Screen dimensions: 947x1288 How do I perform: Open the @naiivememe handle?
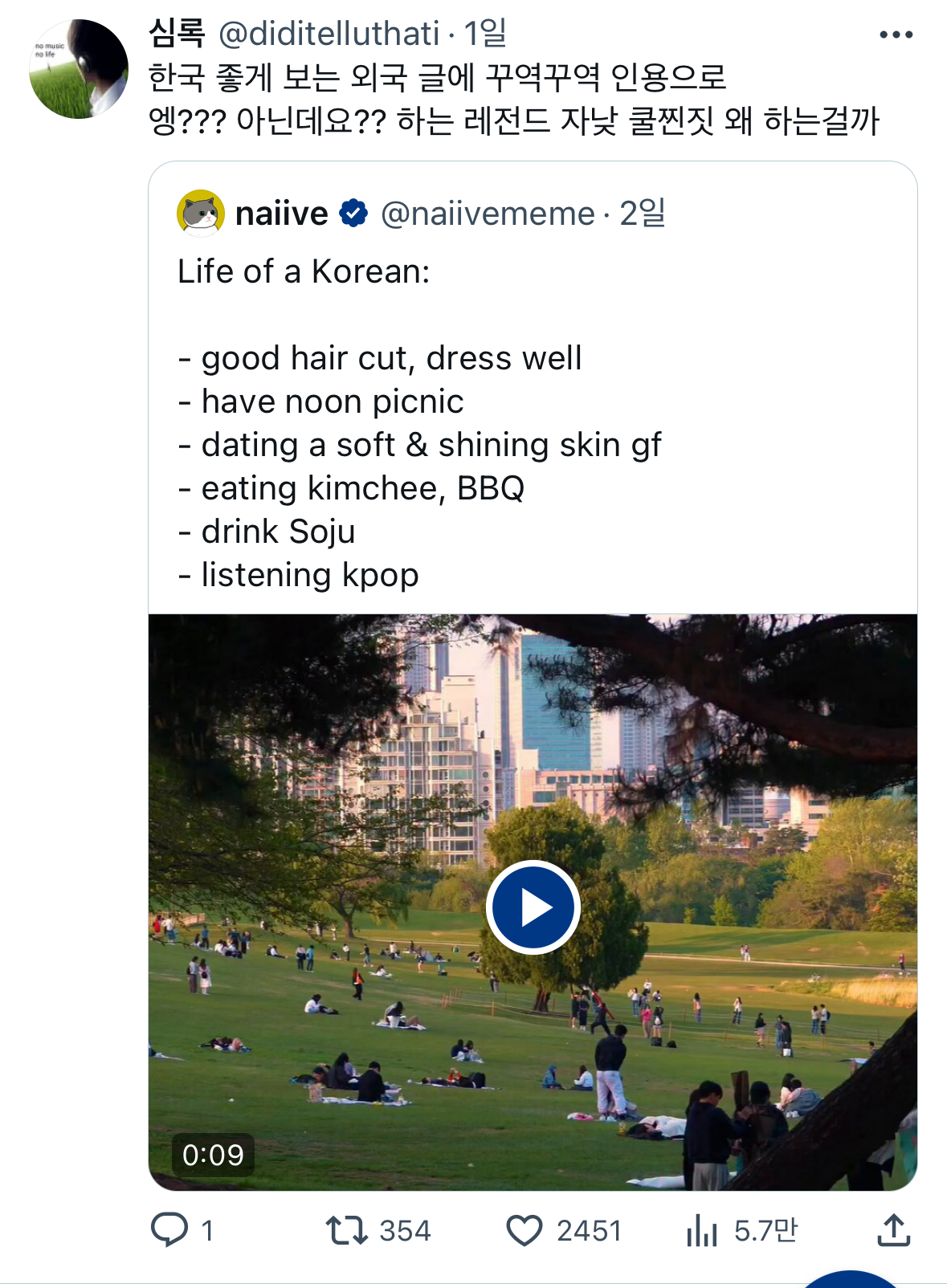[488, 214]
